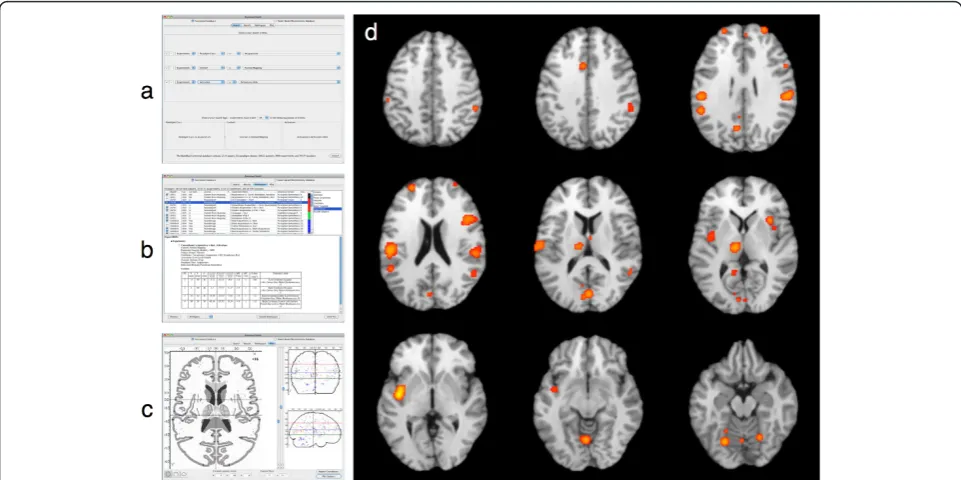Click the vertical slice slider in window c
961x480 pixels.
(x=280, y=408)
